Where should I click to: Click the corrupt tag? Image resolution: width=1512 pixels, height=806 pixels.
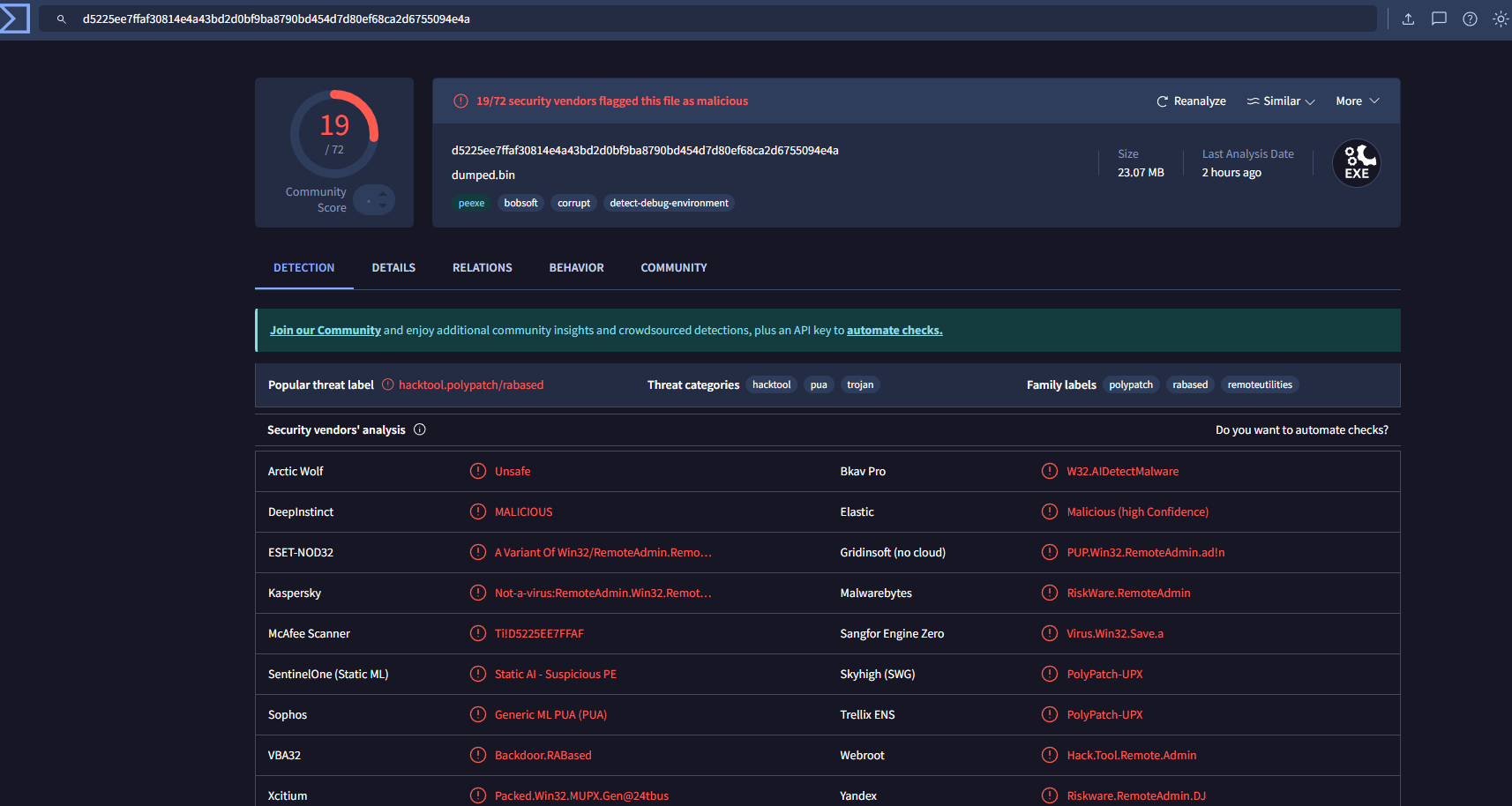(573, 203)
